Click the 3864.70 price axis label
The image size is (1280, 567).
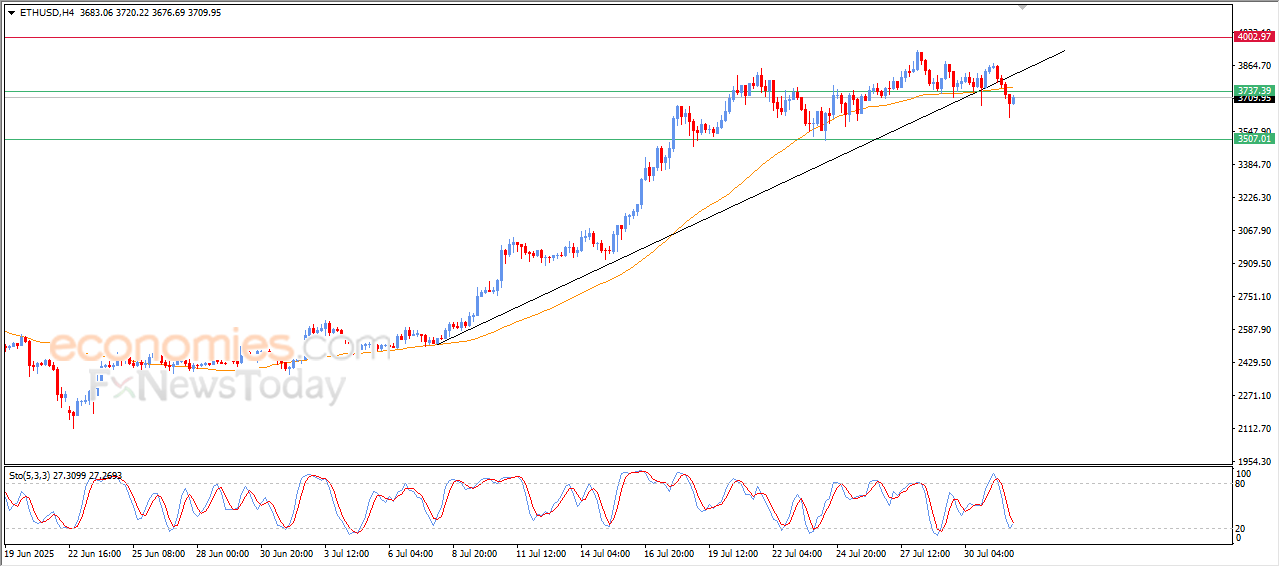pos(1254,65)
